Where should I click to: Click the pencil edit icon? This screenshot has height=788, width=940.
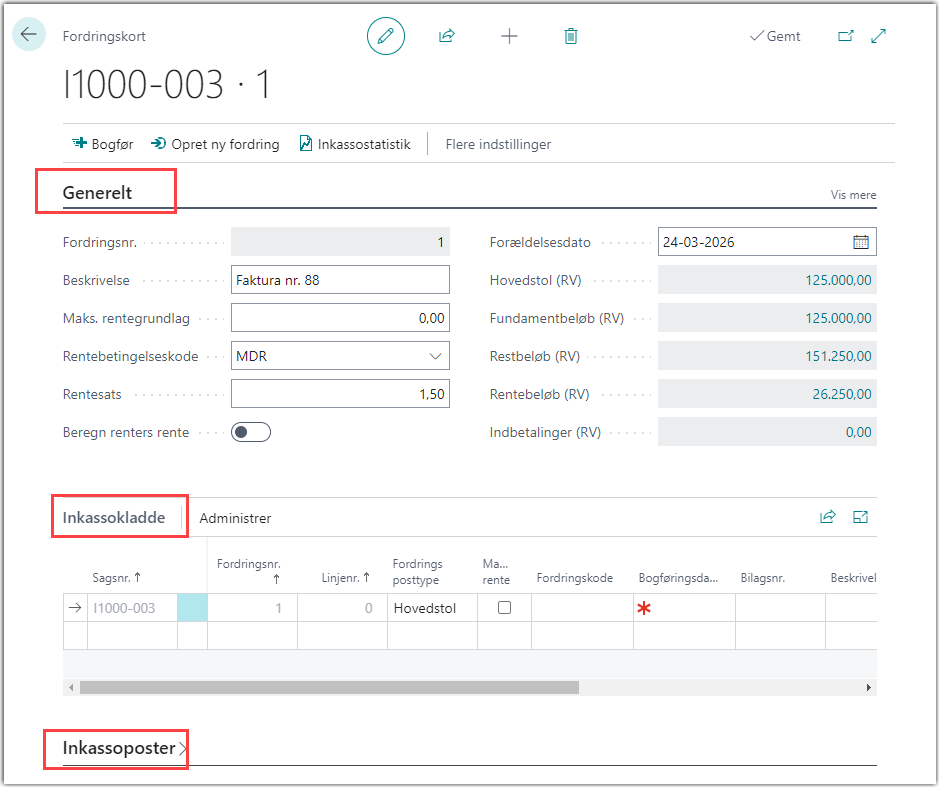(386, 36)
